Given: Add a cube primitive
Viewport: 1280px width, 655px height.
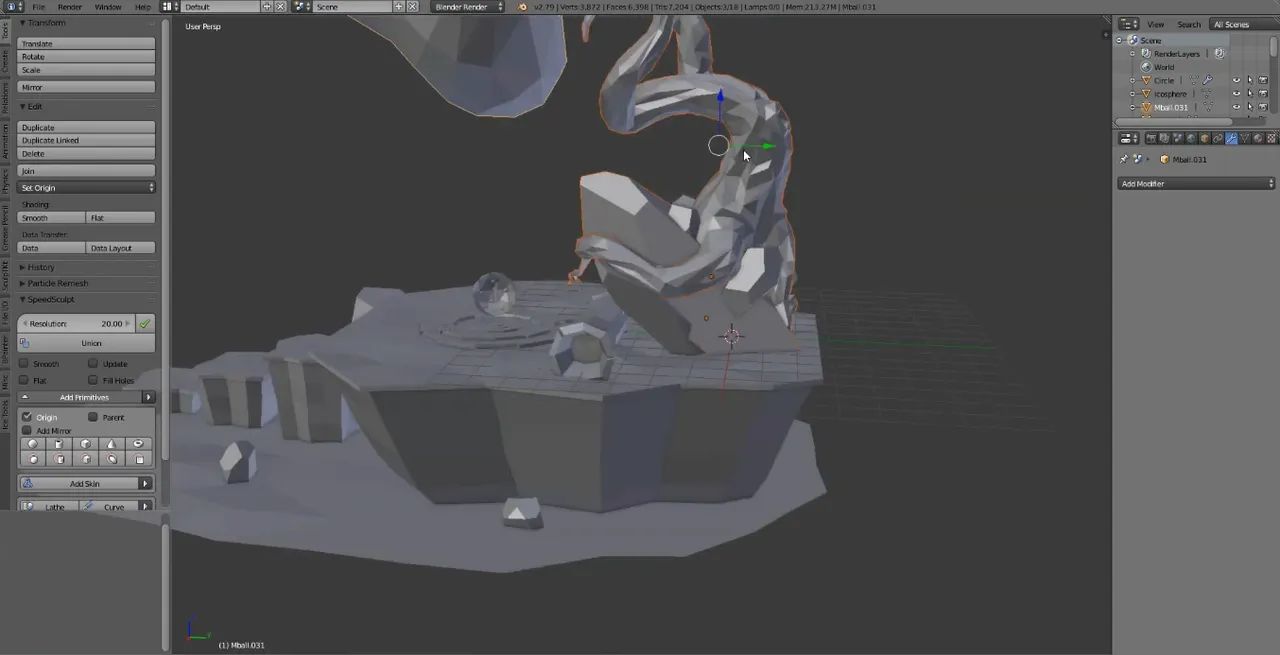Looking at the screenshot, I should (86, 444).
